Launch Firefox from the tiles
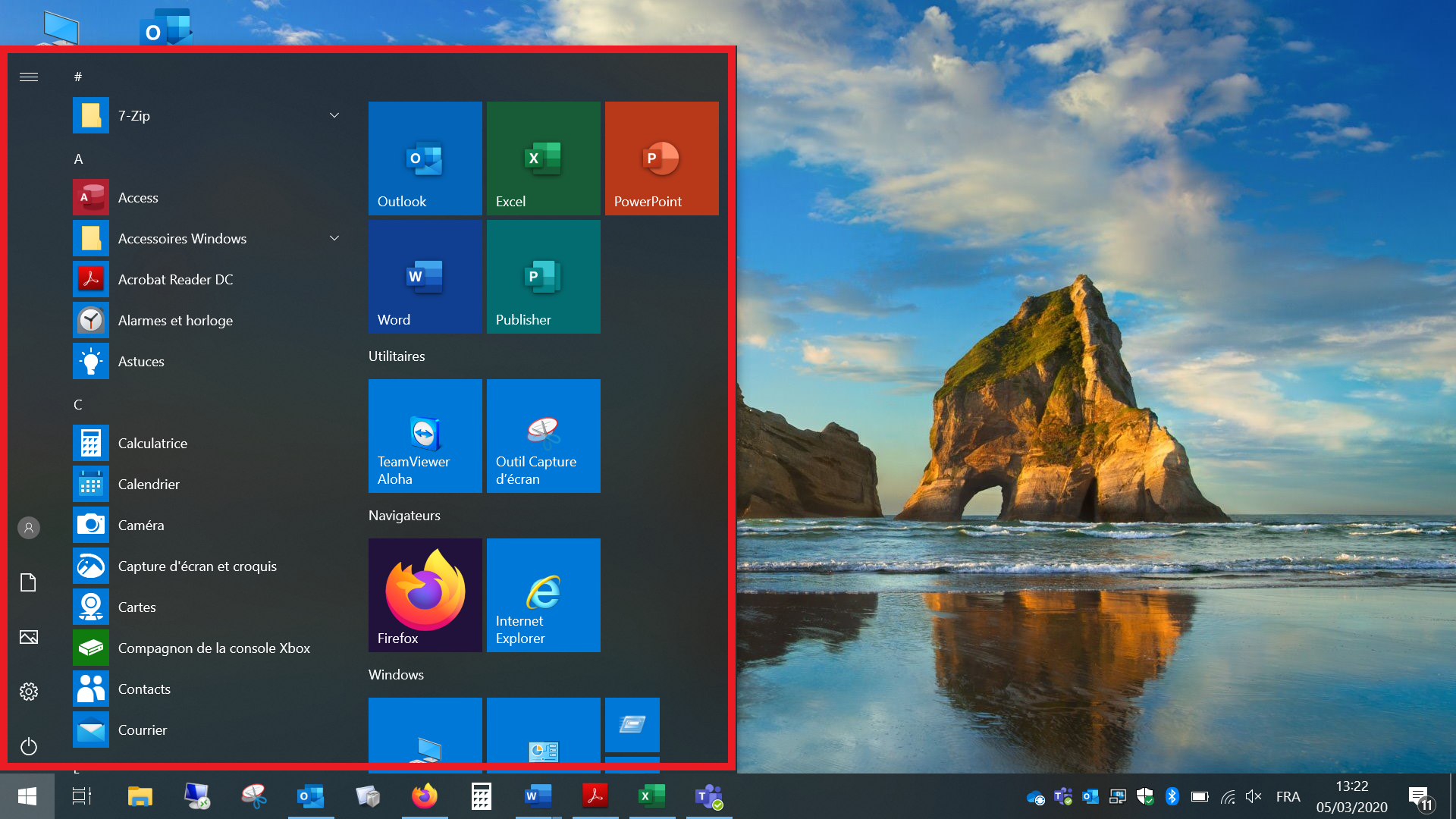 coord(425,595)
